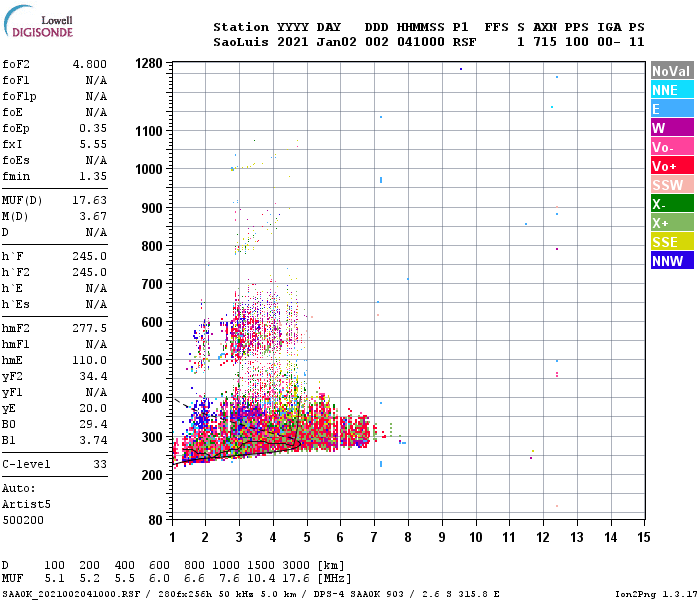Click the M(D) value 3.67

[93, 216]
